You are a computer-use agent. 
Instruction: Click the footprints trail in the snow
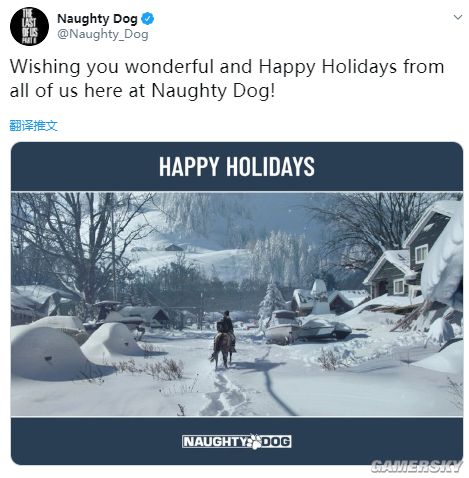(223, 393)
